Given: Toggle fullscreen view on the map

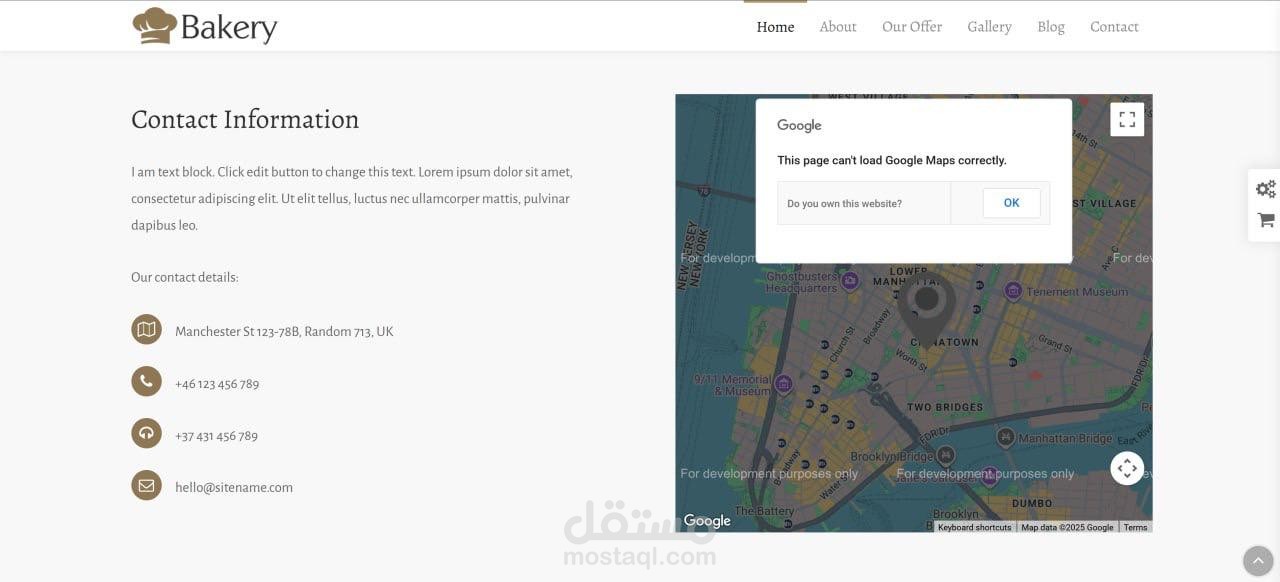Looking at the screenshot, I should 1127,120.
